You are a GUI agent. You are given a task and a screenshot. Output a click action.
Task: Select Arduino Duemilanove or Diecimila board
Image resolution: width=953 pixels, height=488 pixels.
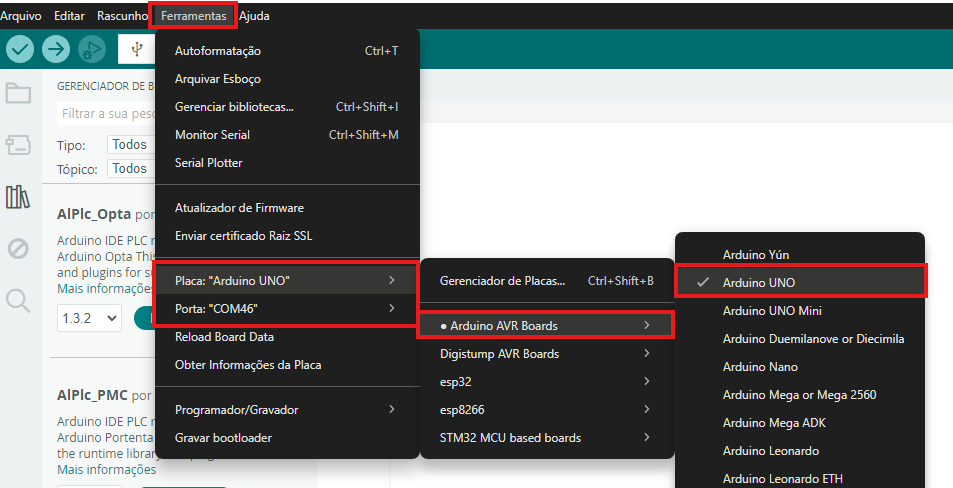click(x=800, y=339)
